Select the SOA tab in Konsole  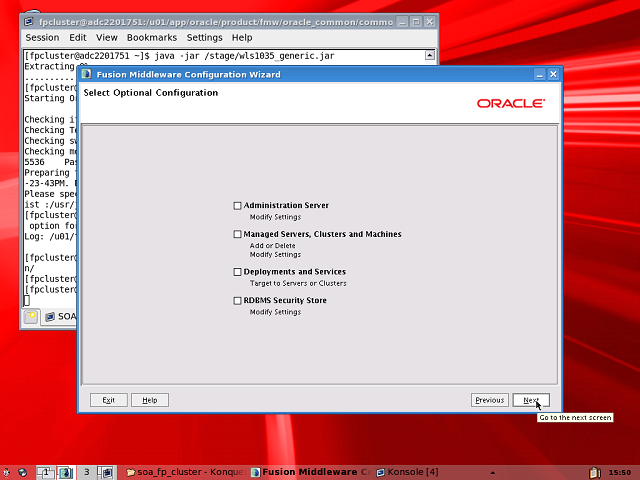pyautogui.click(x=60, y=316)
